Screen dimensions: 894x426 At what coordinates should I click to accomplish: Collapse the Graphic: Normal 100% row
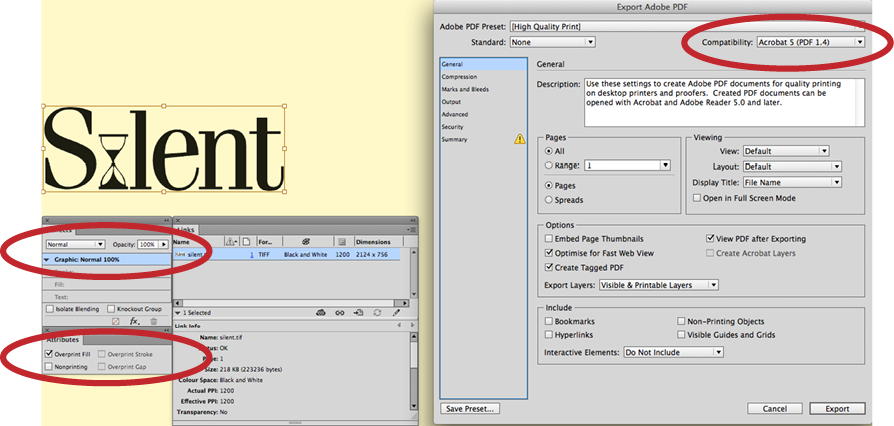(47, 259)
